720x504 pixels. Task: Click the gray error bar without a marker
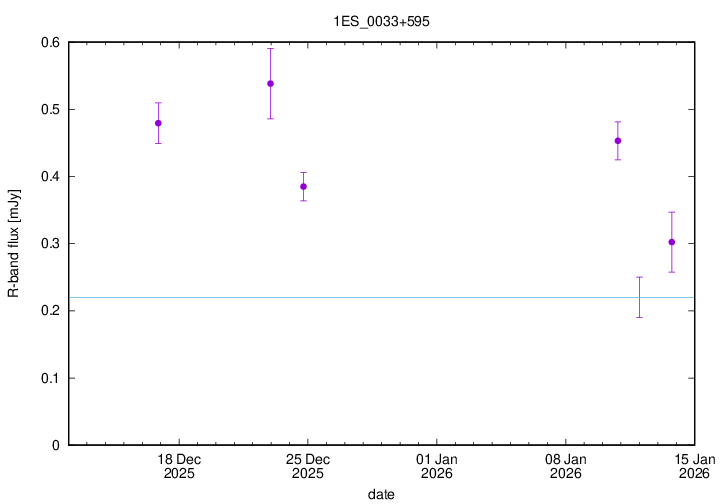click(639, 297)
